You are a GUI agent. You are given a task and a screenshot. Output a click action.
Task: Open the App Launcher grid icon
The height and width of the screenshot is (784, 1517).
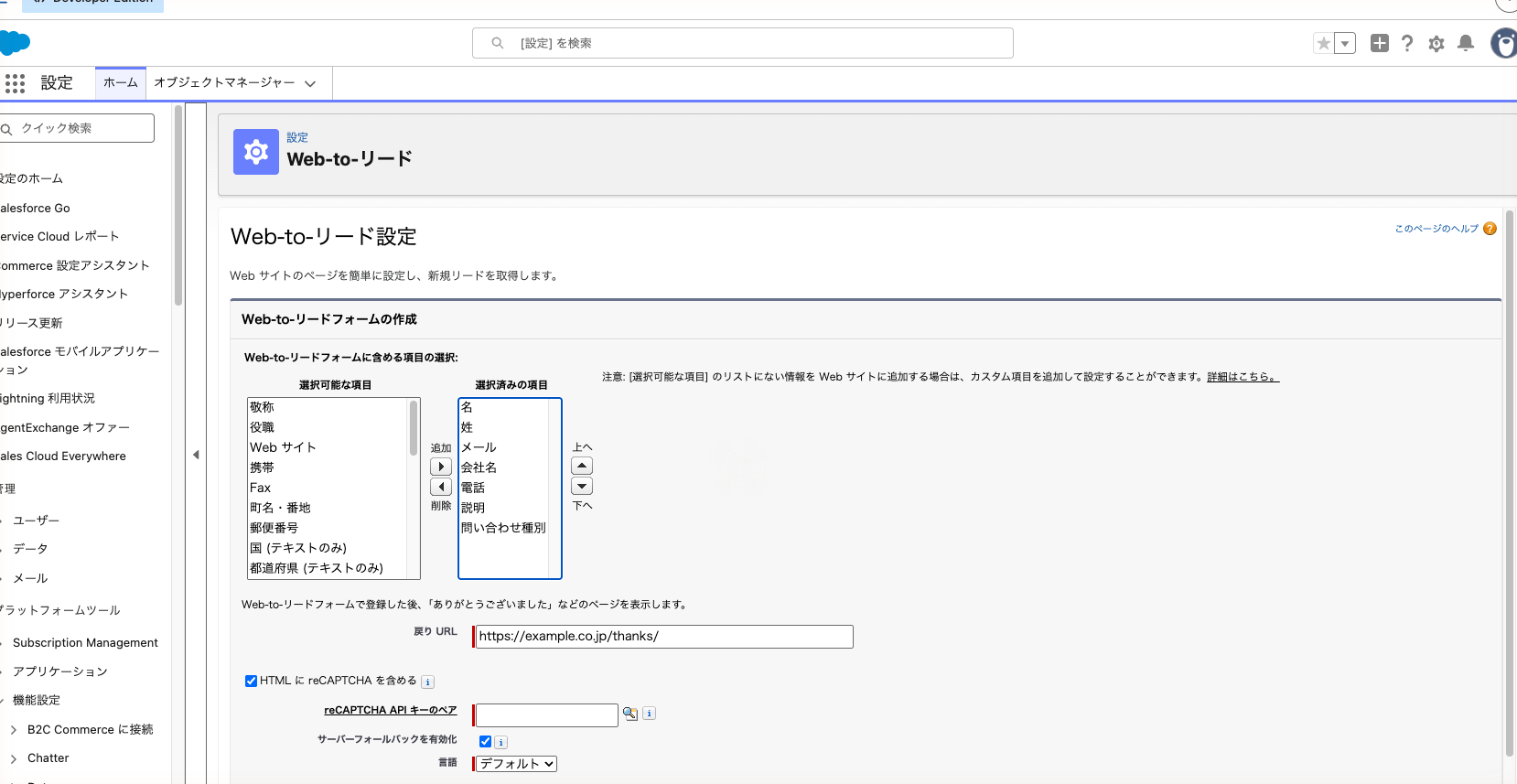[15, 83]
